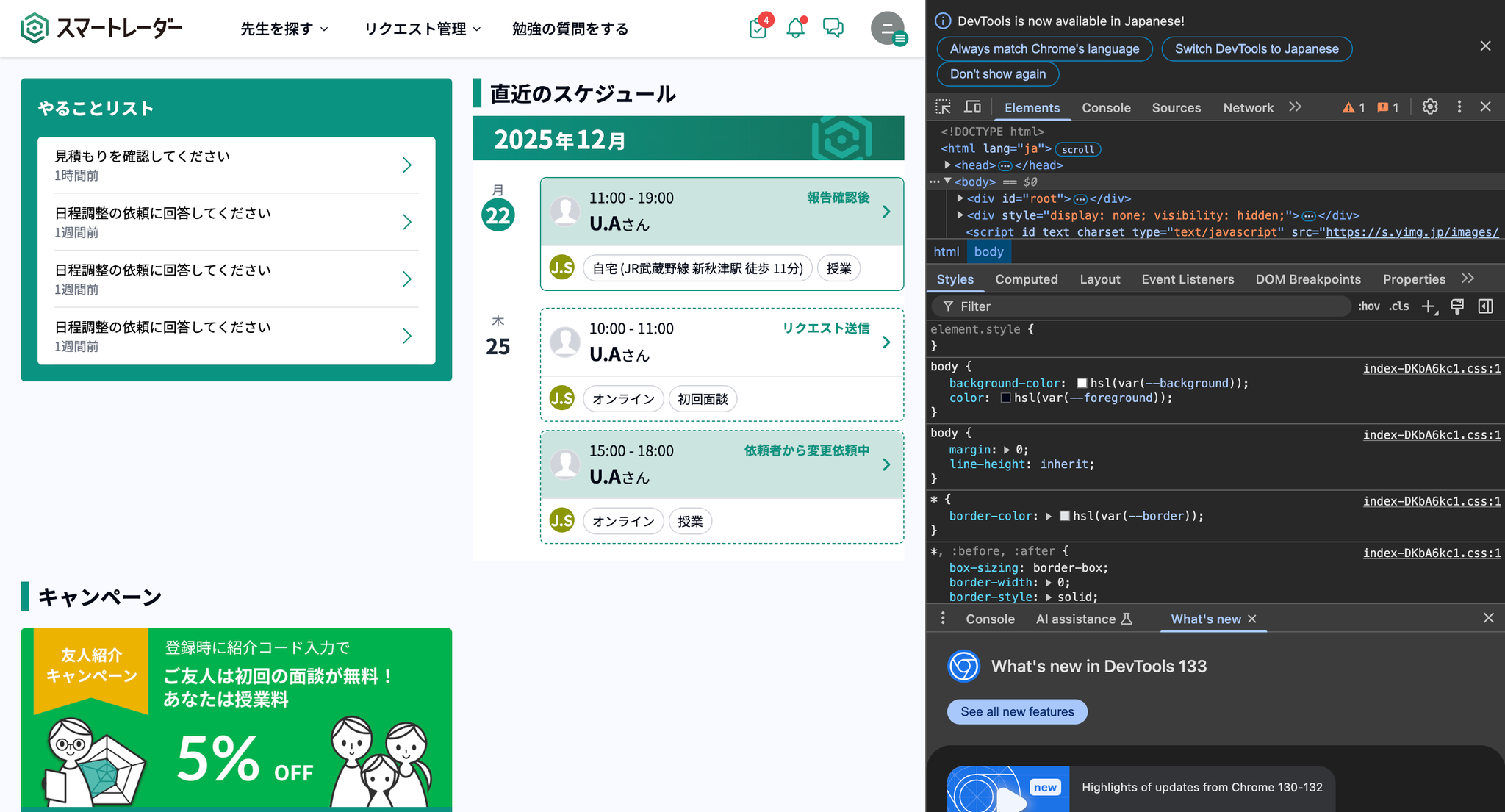
Task: Click the task checklist icon with badge
Action: pyautogui.click(x=758, y=29)
